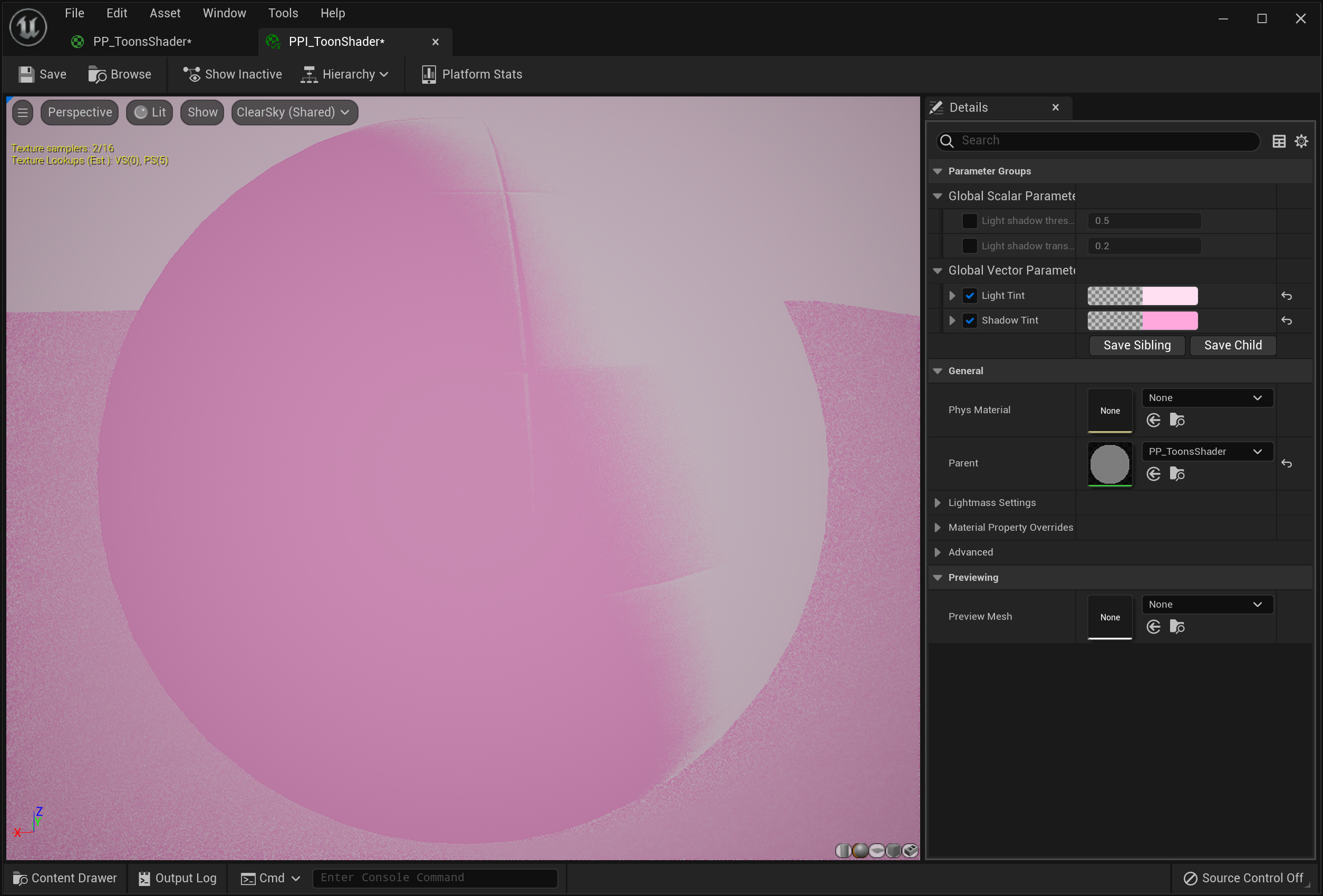Enable Light shadow threshold override checkbox
This screenshot has width=1323, height=896.
click(970, 221)
